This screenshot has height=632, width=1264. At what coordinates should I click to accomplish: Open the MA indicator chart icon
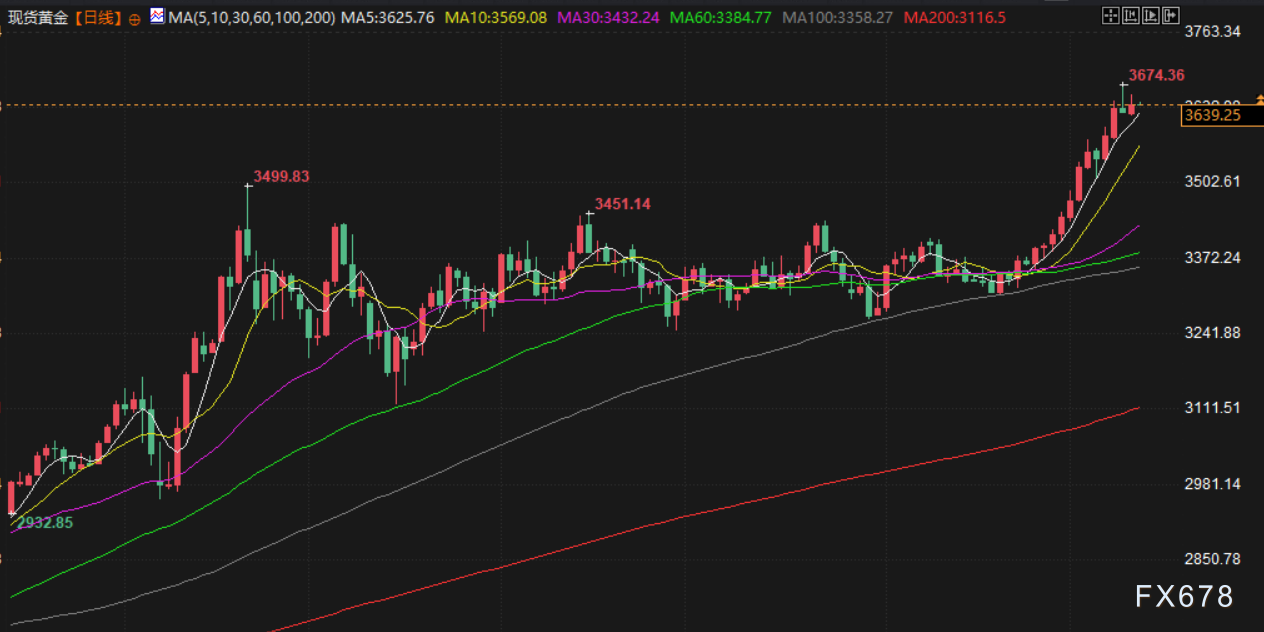point(158,17)
